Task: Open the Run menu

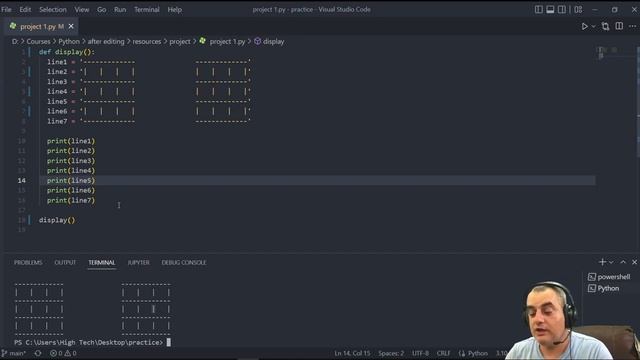Action: [x=120, y=9]
